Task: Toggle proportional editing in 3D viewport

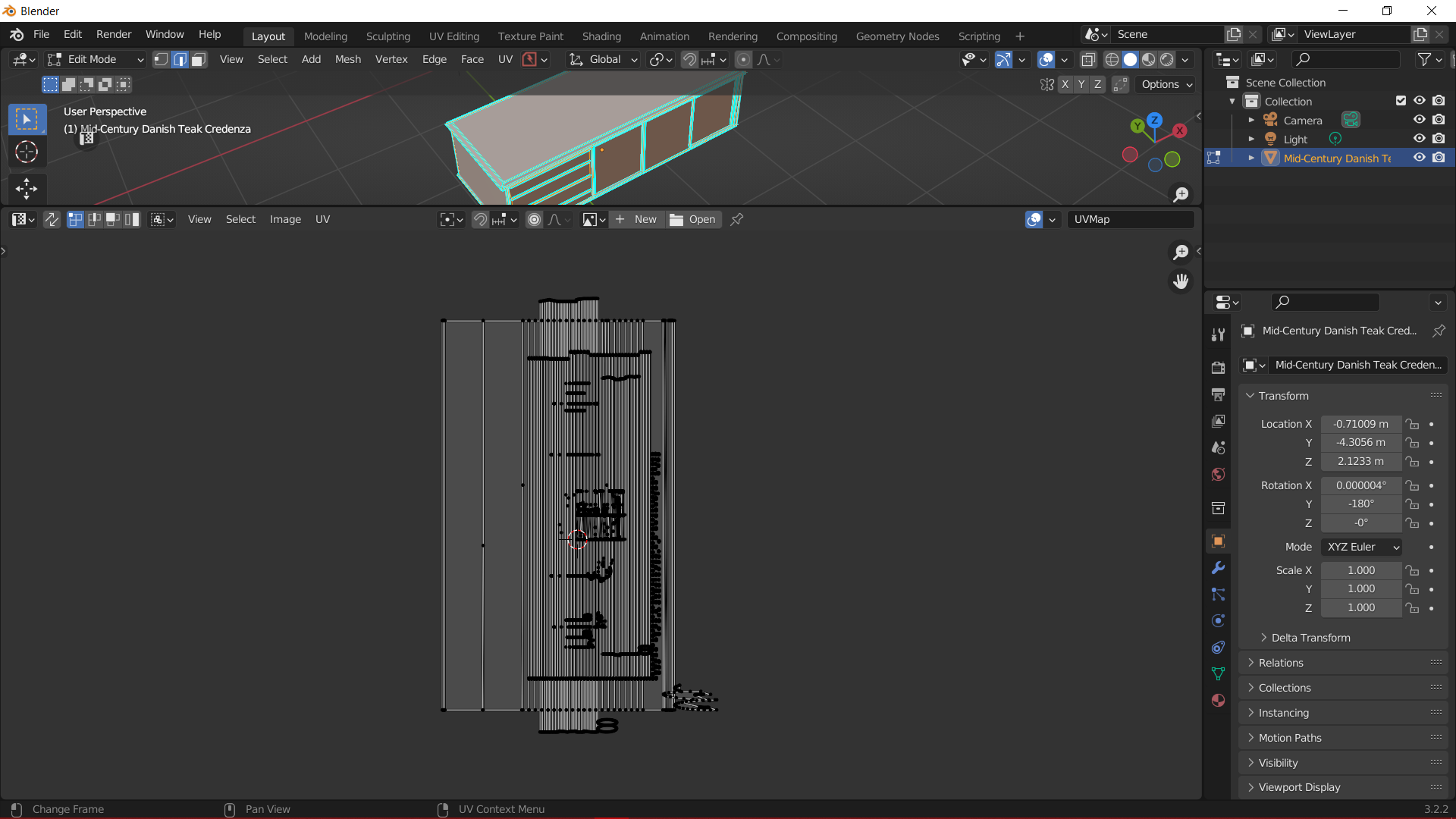Action: [x=744, y=59]
